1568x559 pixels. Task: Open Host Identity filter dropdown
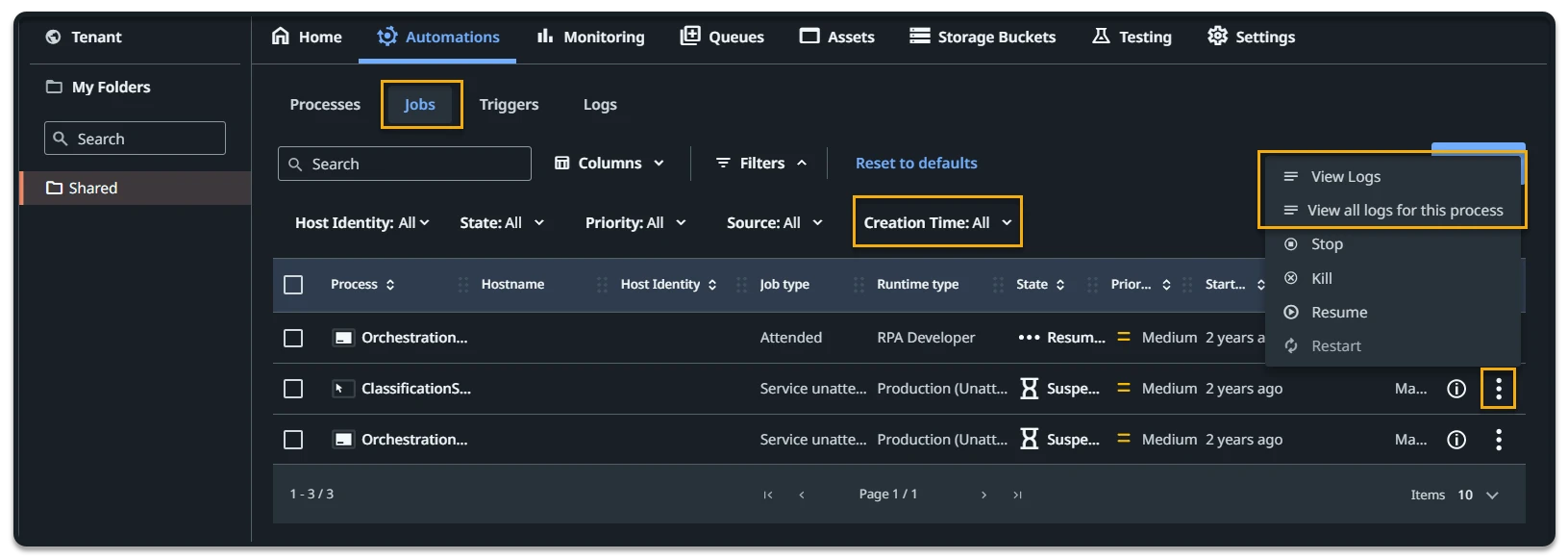(x=361, y=222)
